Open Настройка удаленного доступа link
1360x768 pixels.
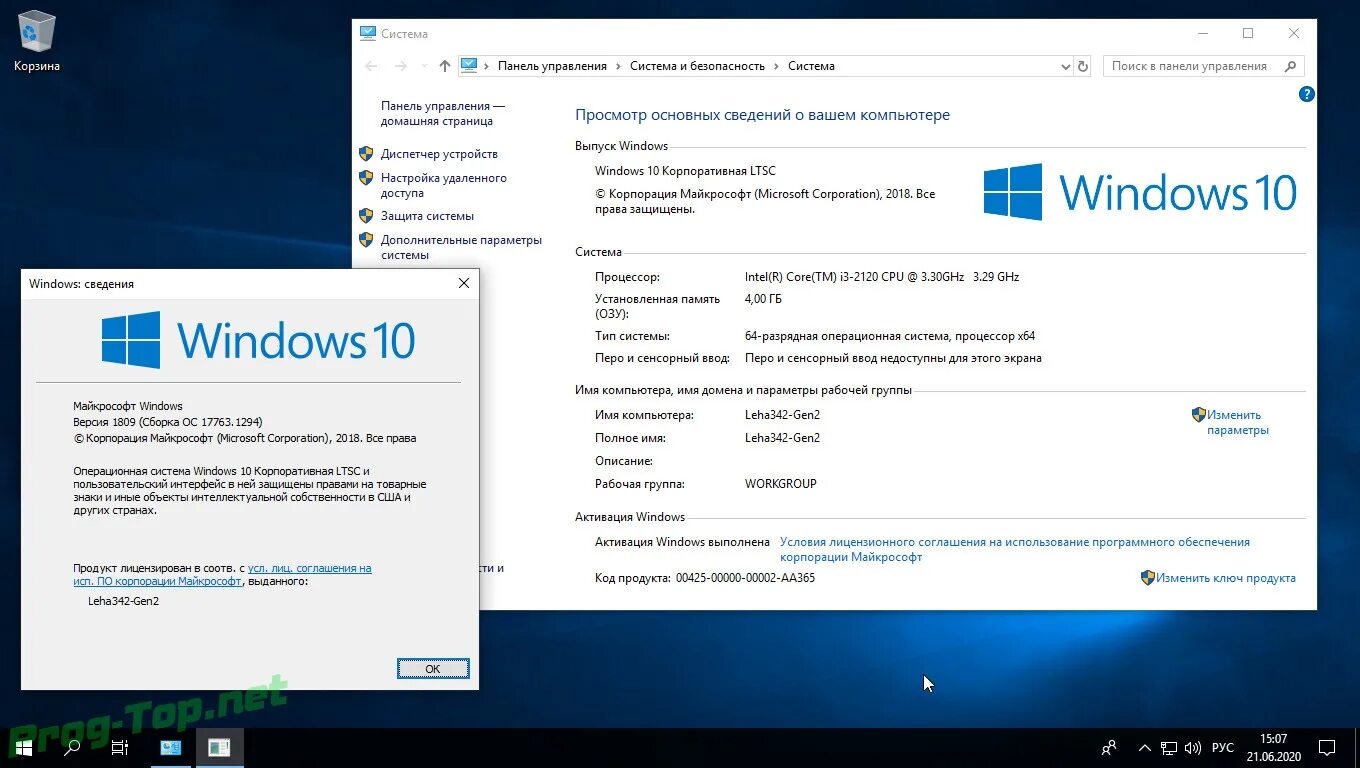444,185
